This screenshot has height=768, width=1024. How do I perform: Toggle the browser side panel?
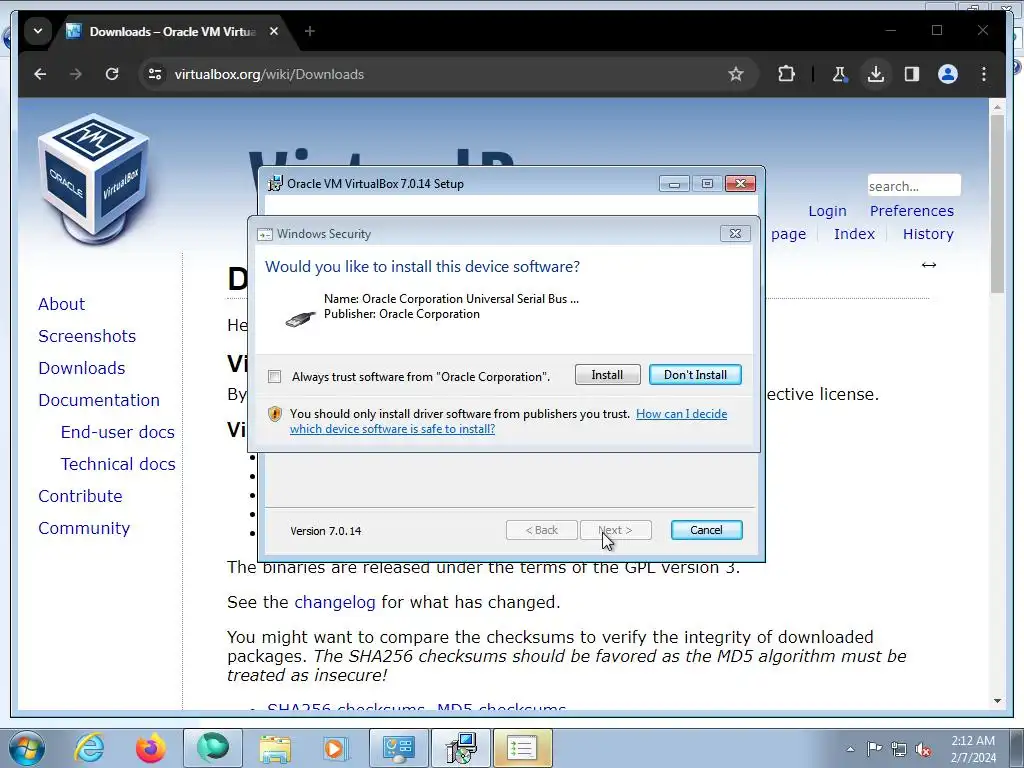pos(912,74)
